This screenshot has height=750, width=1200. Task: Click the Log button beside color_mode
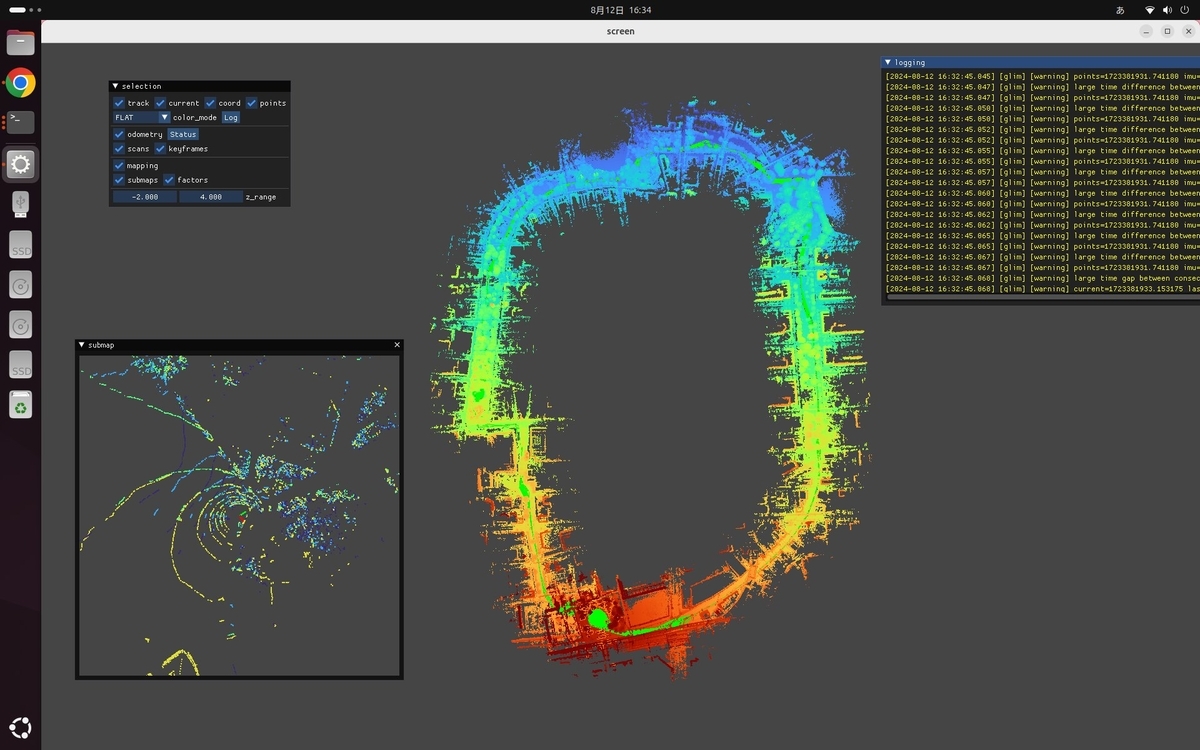tap(231, 117)
